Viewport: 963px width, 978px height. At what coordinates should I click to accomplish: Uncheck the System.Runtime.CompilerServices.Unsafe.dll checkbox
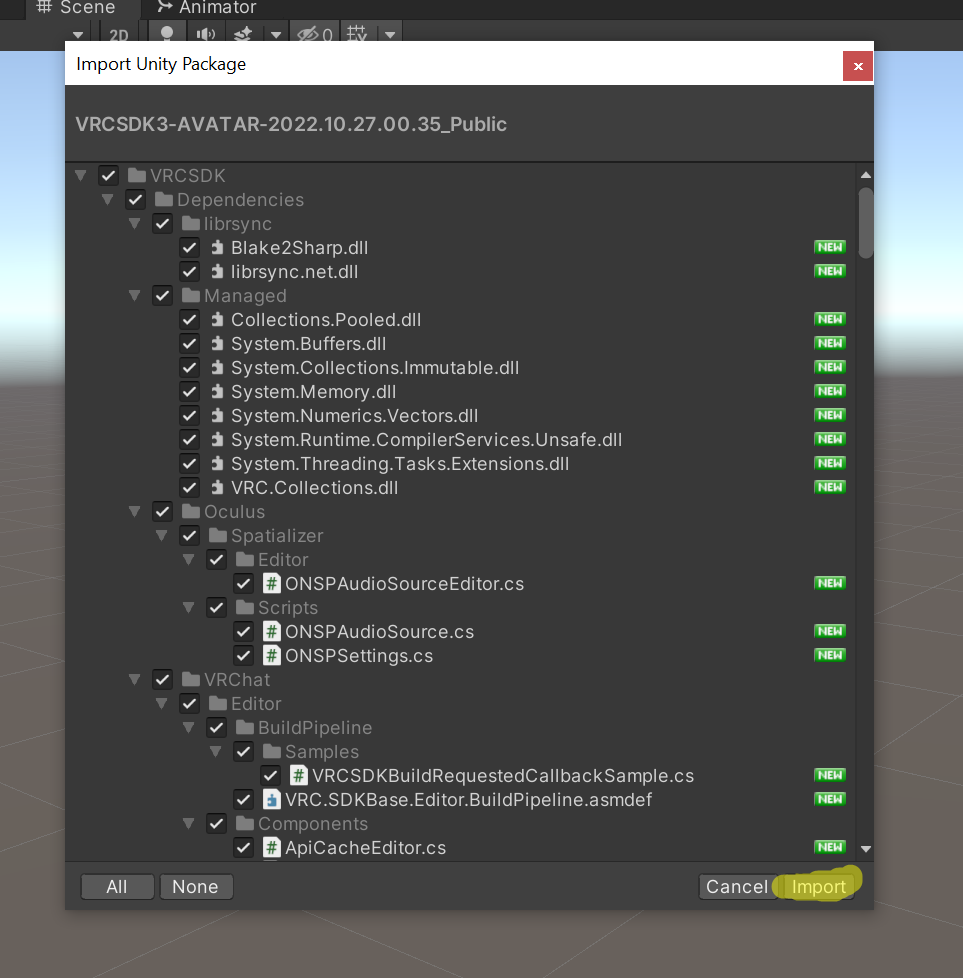coord(190,440)
